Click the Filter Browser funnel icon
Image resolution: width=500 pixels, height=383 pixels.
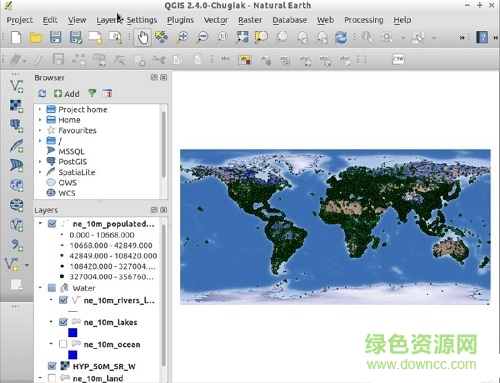click(92, 93)
